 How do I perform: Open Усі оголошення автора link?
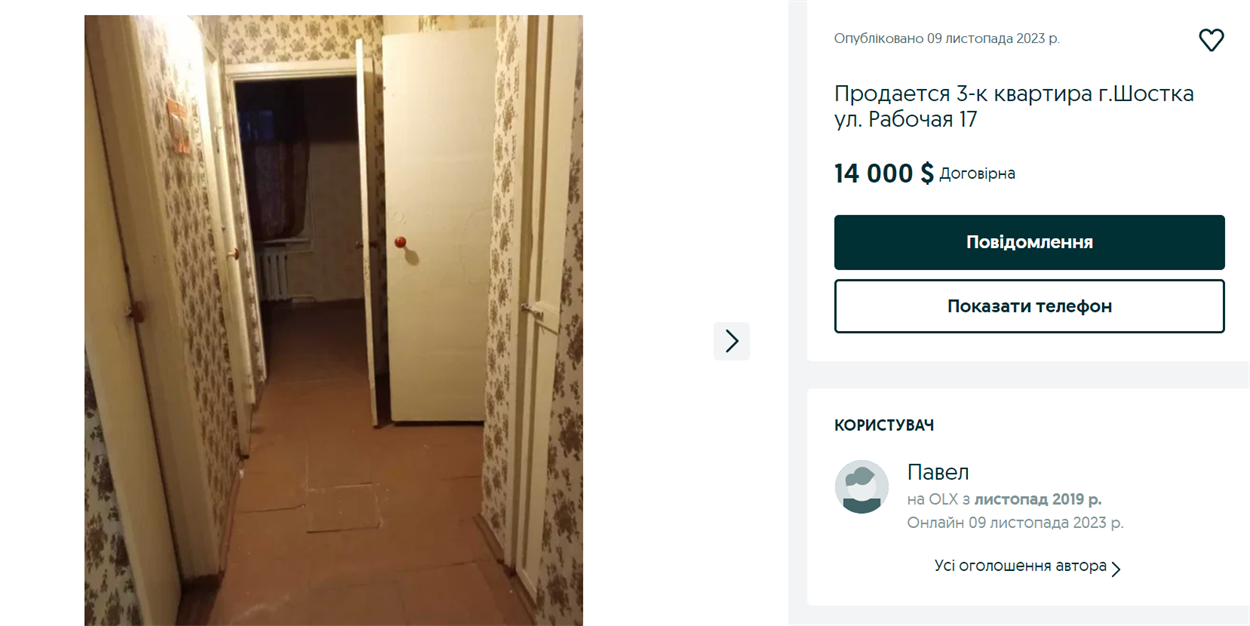coord(1020,566)
